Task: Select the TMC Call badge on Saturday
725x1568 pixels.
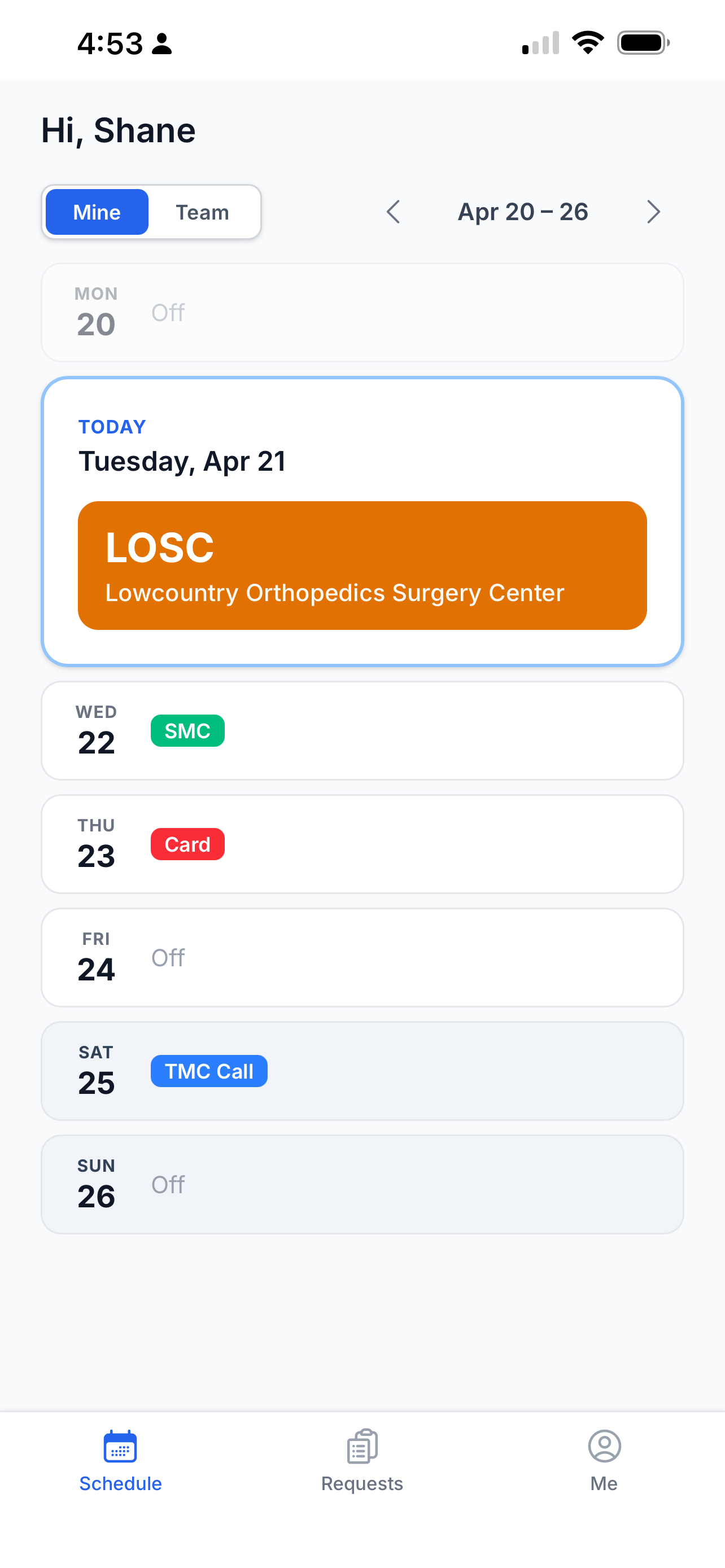Action: pyautogui.click(x=208, y=1071)
